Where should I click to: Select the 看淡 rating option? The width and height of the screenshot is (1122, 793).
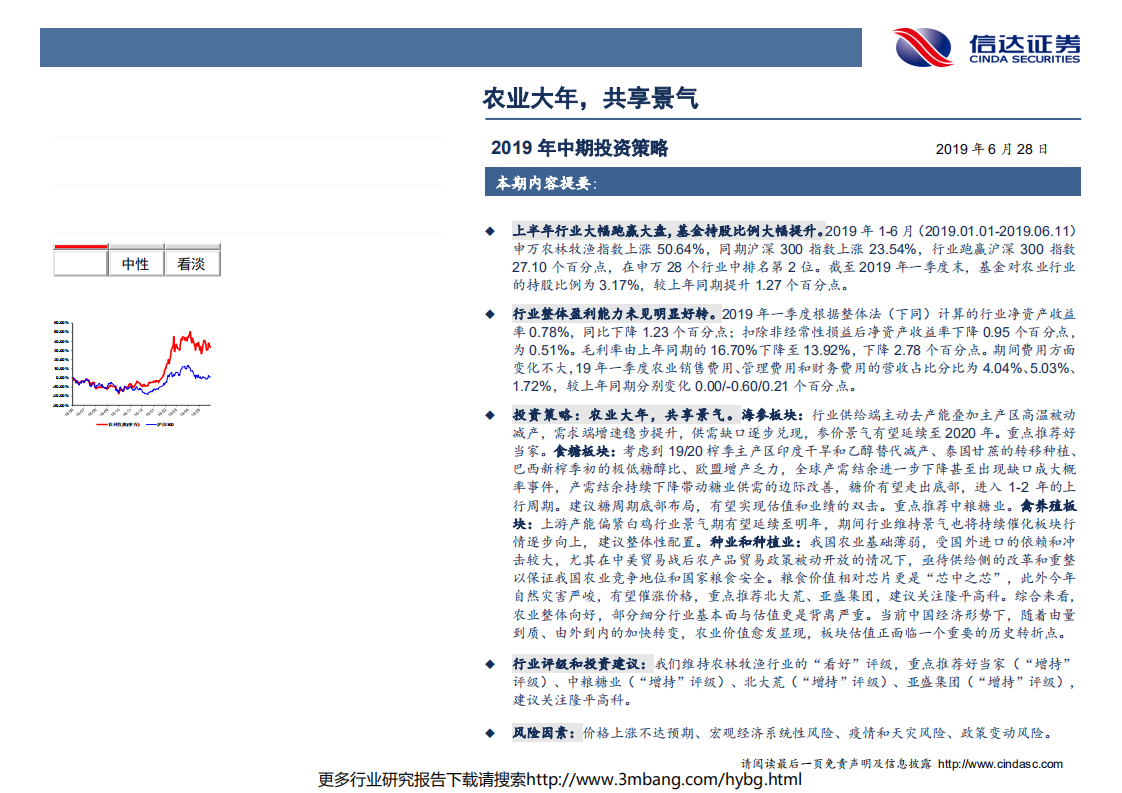pyautogui.click(x=192, y=262)
